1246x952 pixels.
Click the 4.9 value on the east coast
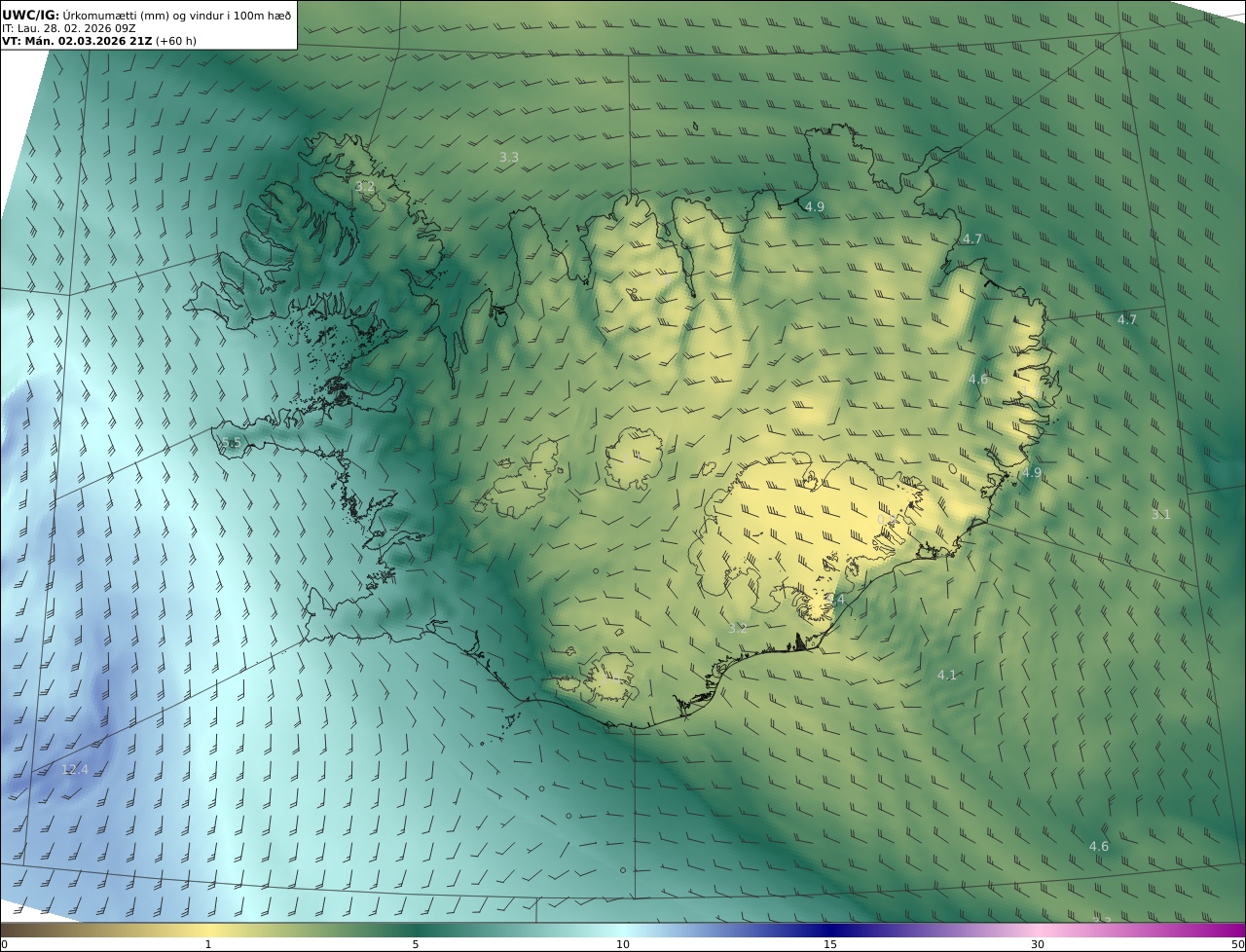(1032, 473)
